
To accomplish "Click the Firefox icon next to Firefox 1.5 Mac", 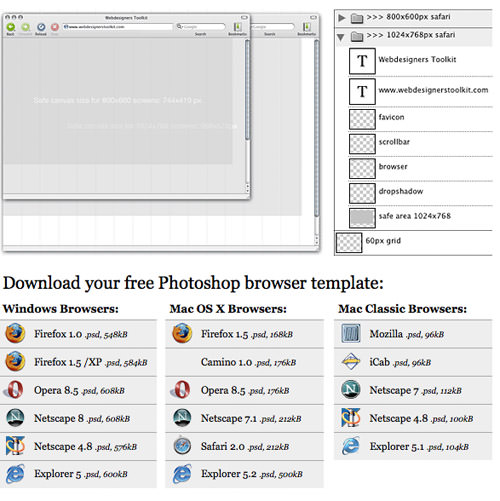I will click(x=182, y=333).
